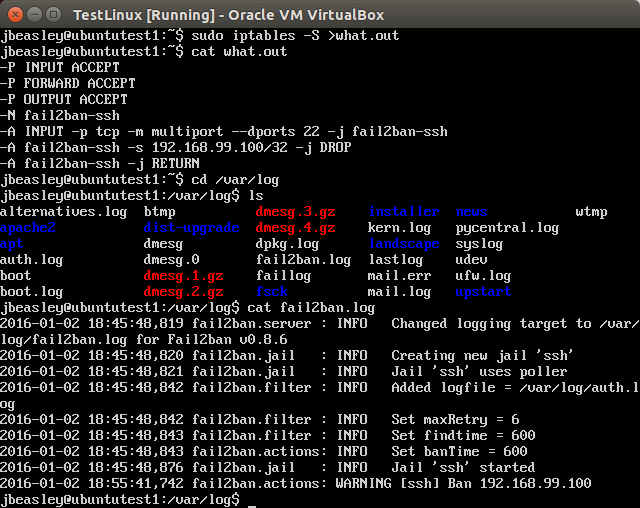Screen dimensions: 640x508
Task: Click the final shell prompt with cursor
Action: (x=128, y=499)
